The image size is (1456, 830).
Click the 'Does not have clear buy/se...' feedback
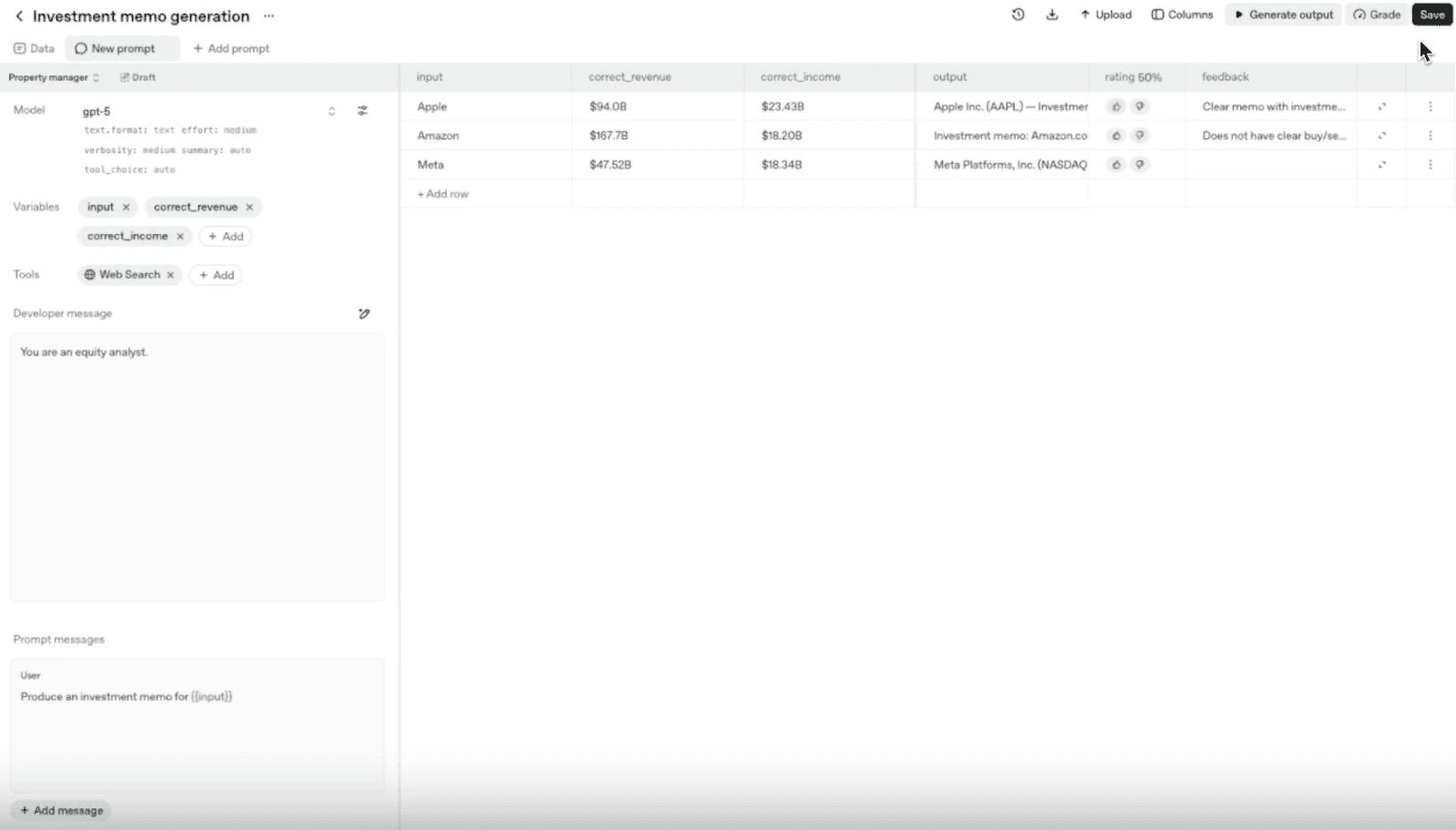pyautogui.click(x=1271, y=136)
